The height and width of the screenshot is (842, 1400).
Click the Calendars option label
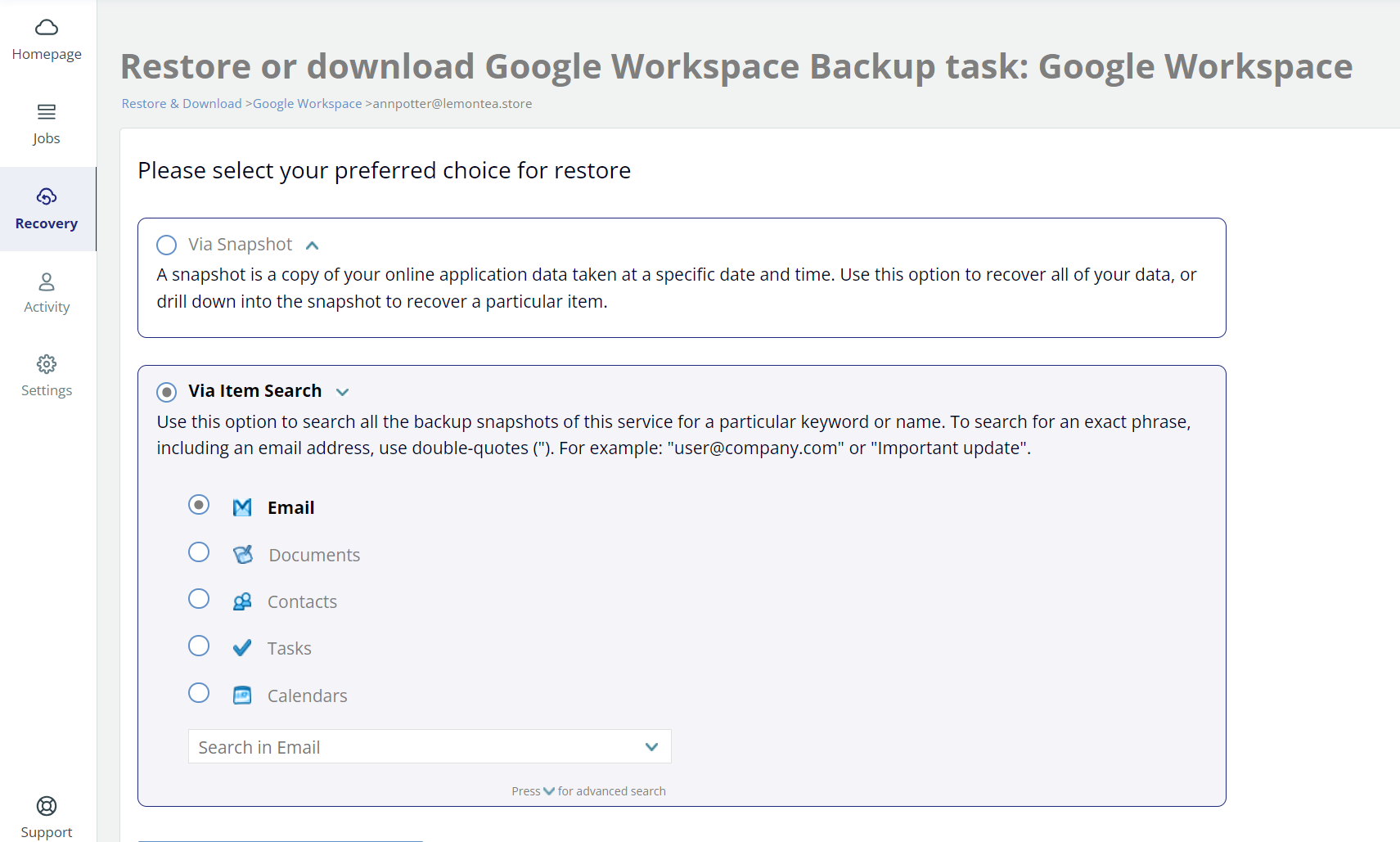pyautogui.click(x=308, y=696)
